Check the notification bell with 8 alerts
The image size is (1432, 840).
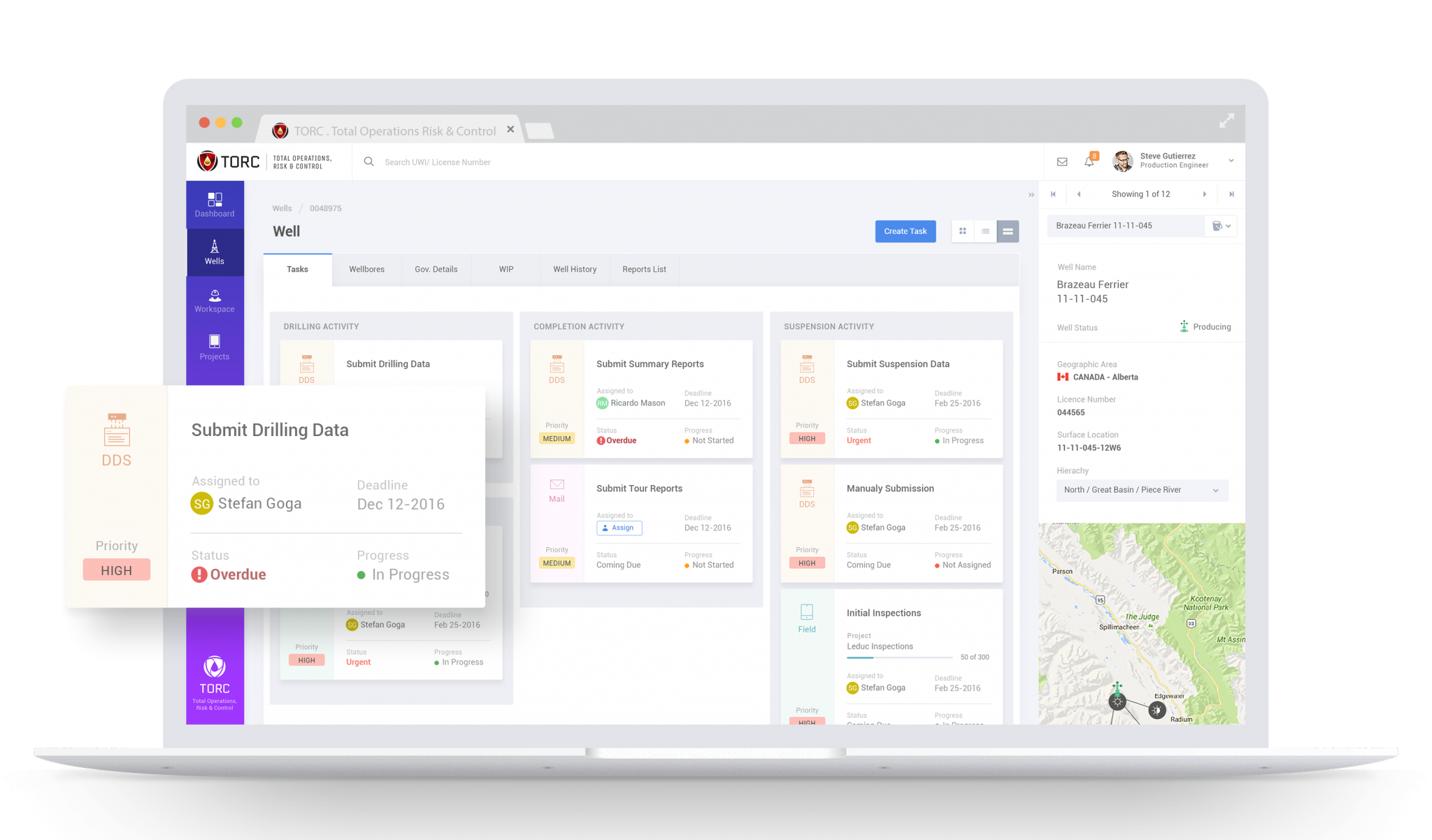tap(1089, 161)
